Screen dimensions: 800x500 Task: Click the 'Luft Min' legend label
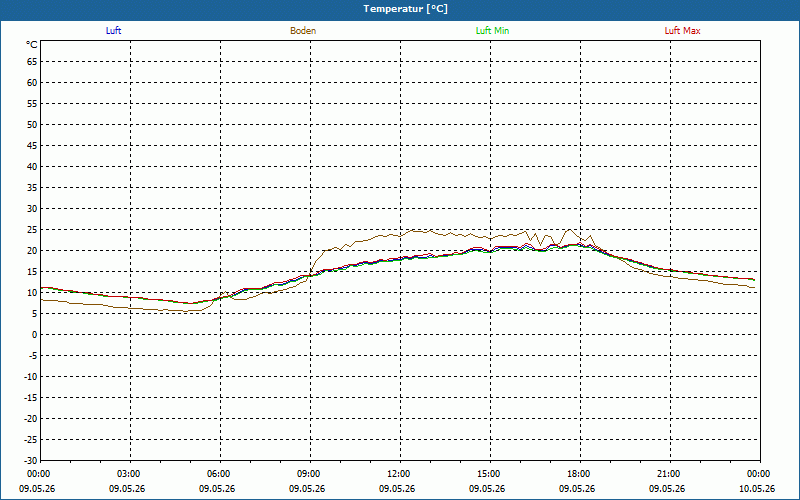click(492, 31)
